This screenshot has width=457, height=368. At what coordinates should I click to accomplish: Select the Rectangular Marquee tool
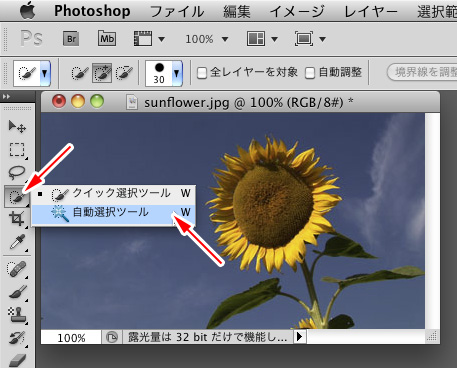pyautogui.click(x=17, y=150)
